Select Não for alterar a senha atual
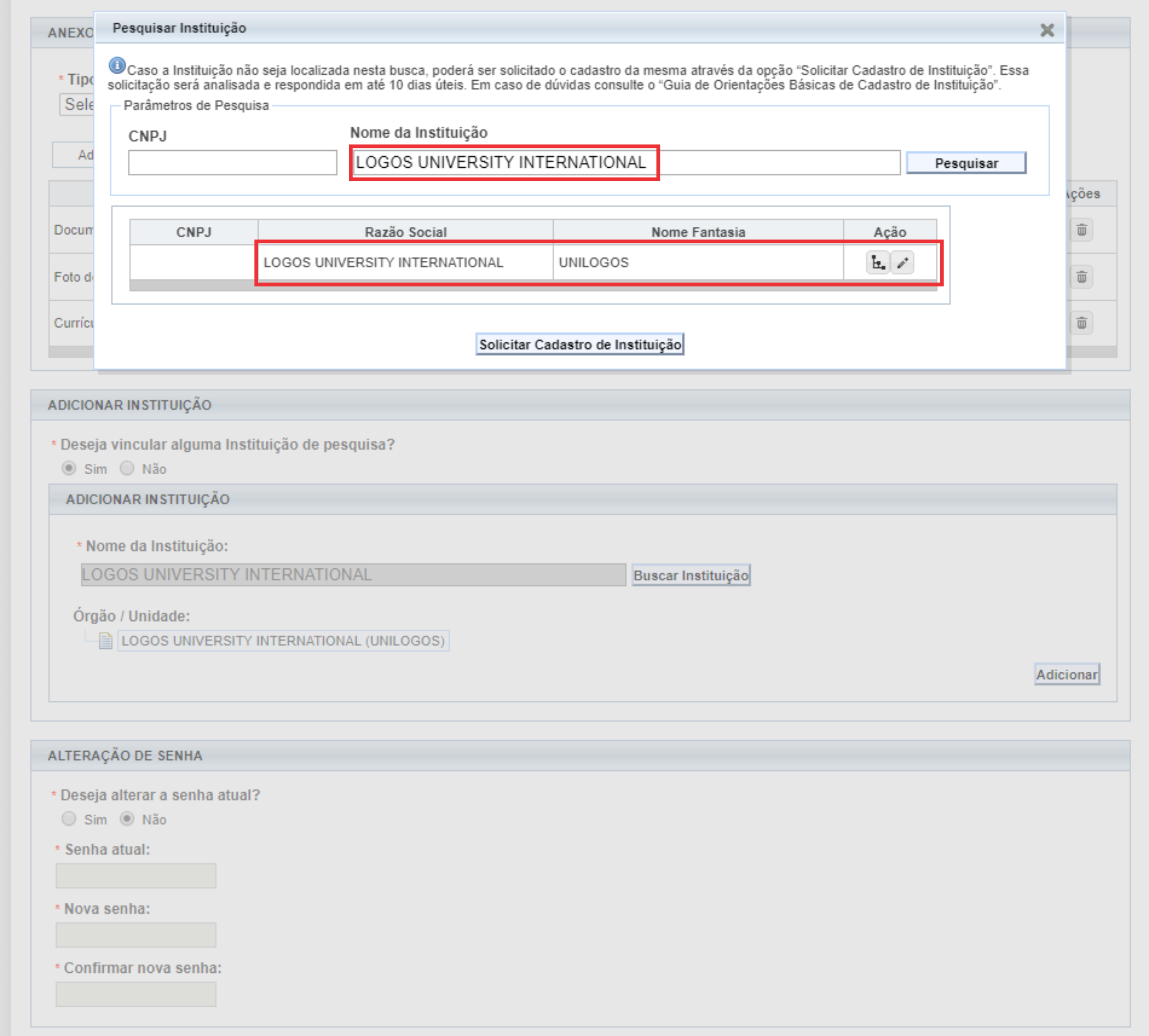Image resolution: width=1149 pixels, height=1036 pixels. (x=127, y=819)
